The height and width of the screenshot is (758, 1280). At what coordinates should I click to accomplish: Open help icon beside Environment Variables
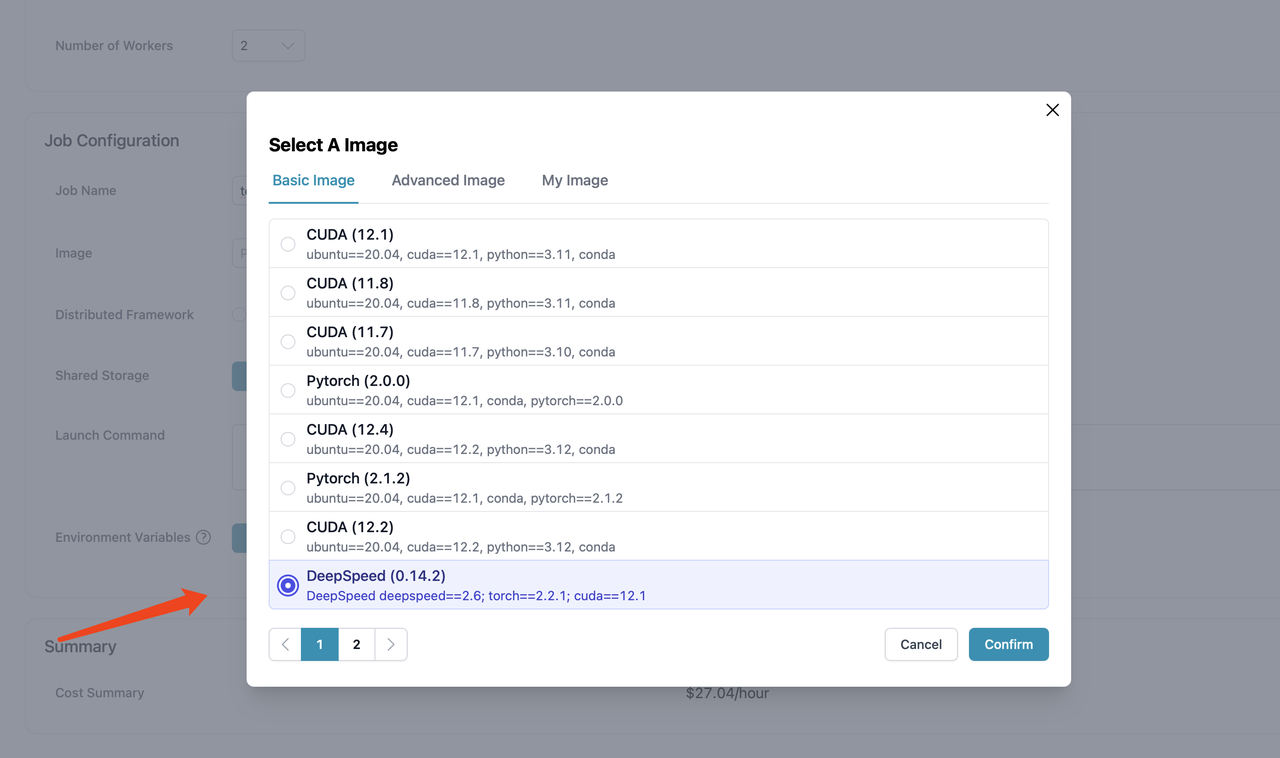[x=203, y=537]
